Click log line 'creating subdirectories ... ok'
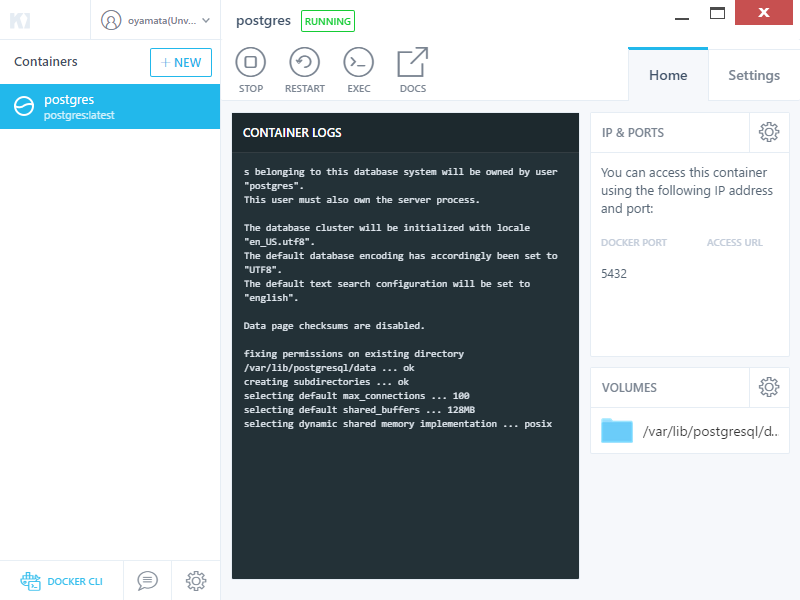 pyautogui.click(x=327, y=382)
